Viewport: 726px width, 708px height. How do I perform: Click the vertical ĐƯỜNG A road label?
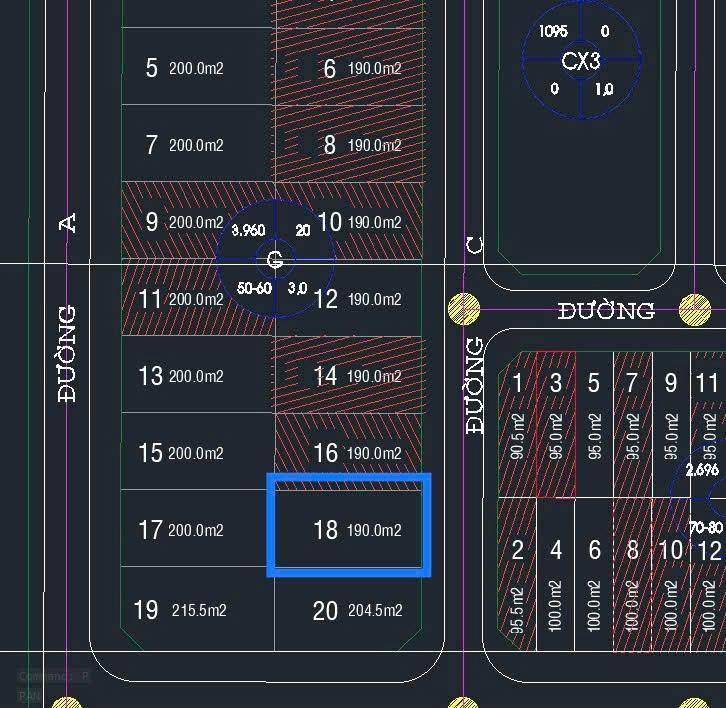click(68, 310)
